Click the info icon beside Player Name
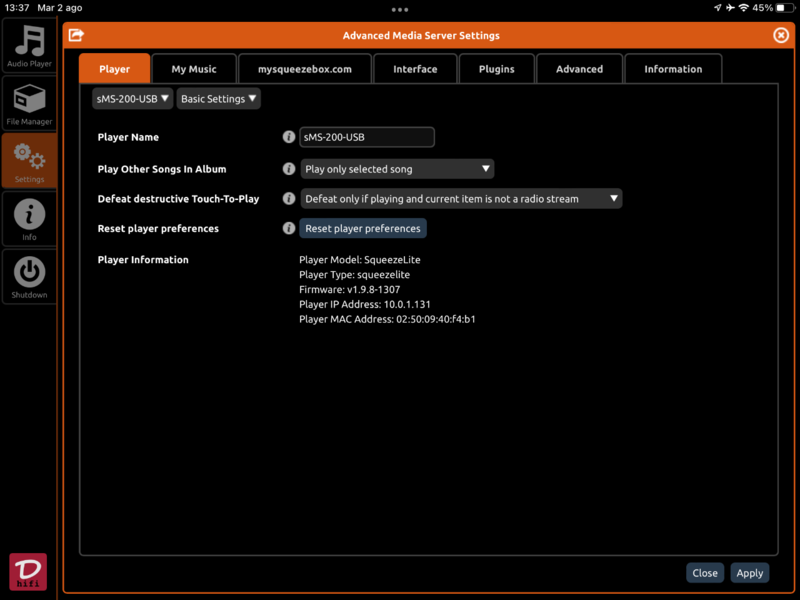This screenshot has width=800, height=600. 289,137
